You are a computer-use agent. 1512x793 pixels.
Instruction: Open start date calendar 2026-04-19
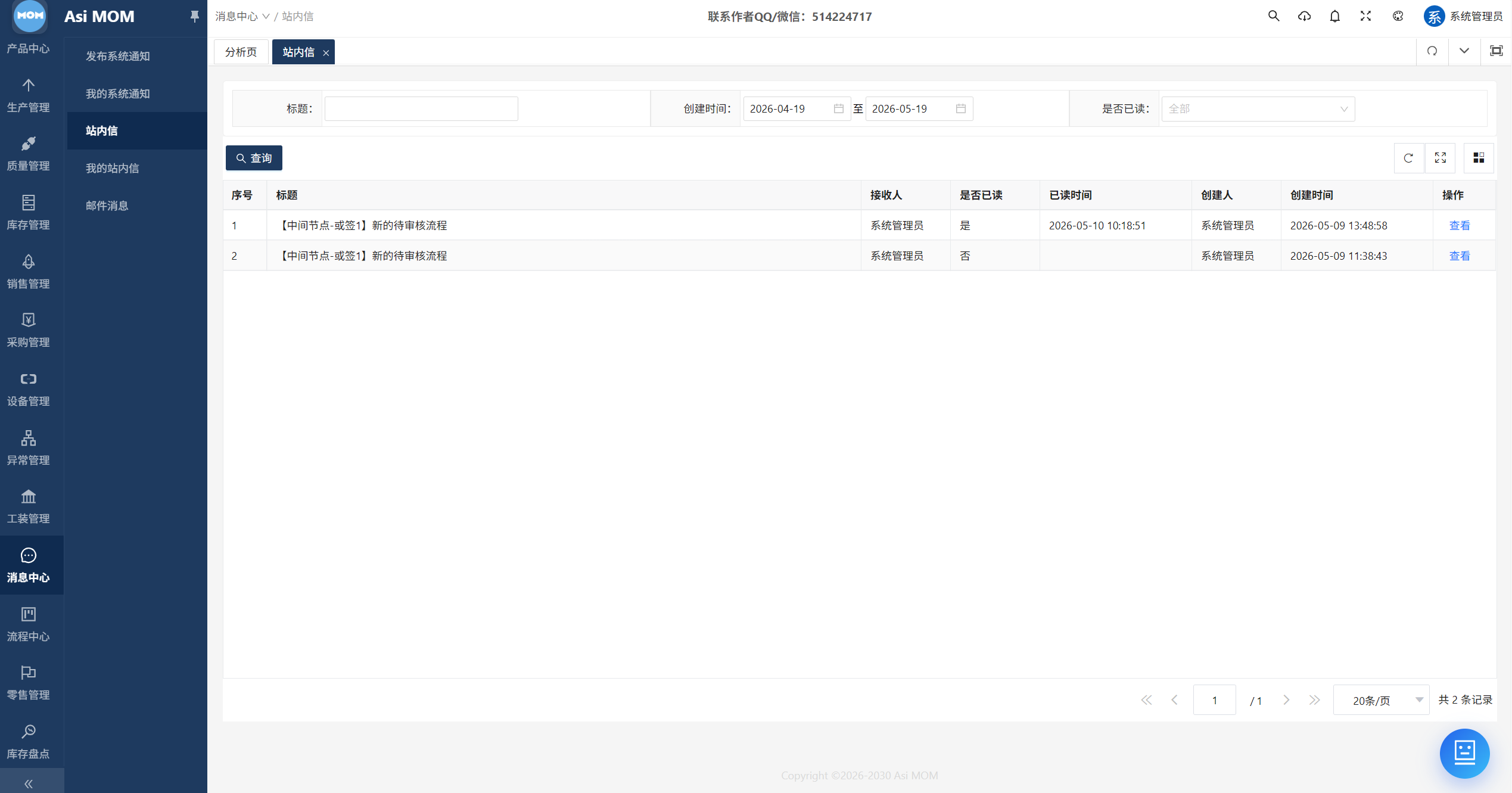point(796,108)
